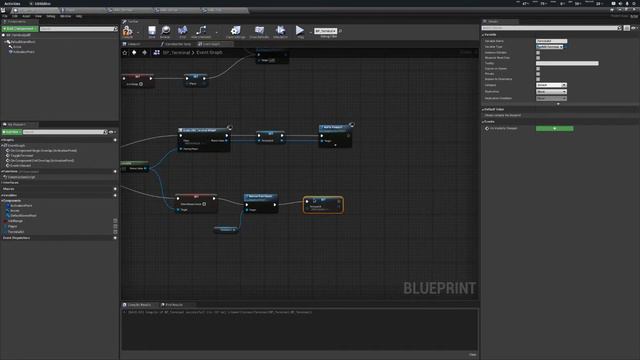Toggle the Expose on Spawn checkbox
The image size is (640, 360).
pyautogui.click(x=538, y=69)
